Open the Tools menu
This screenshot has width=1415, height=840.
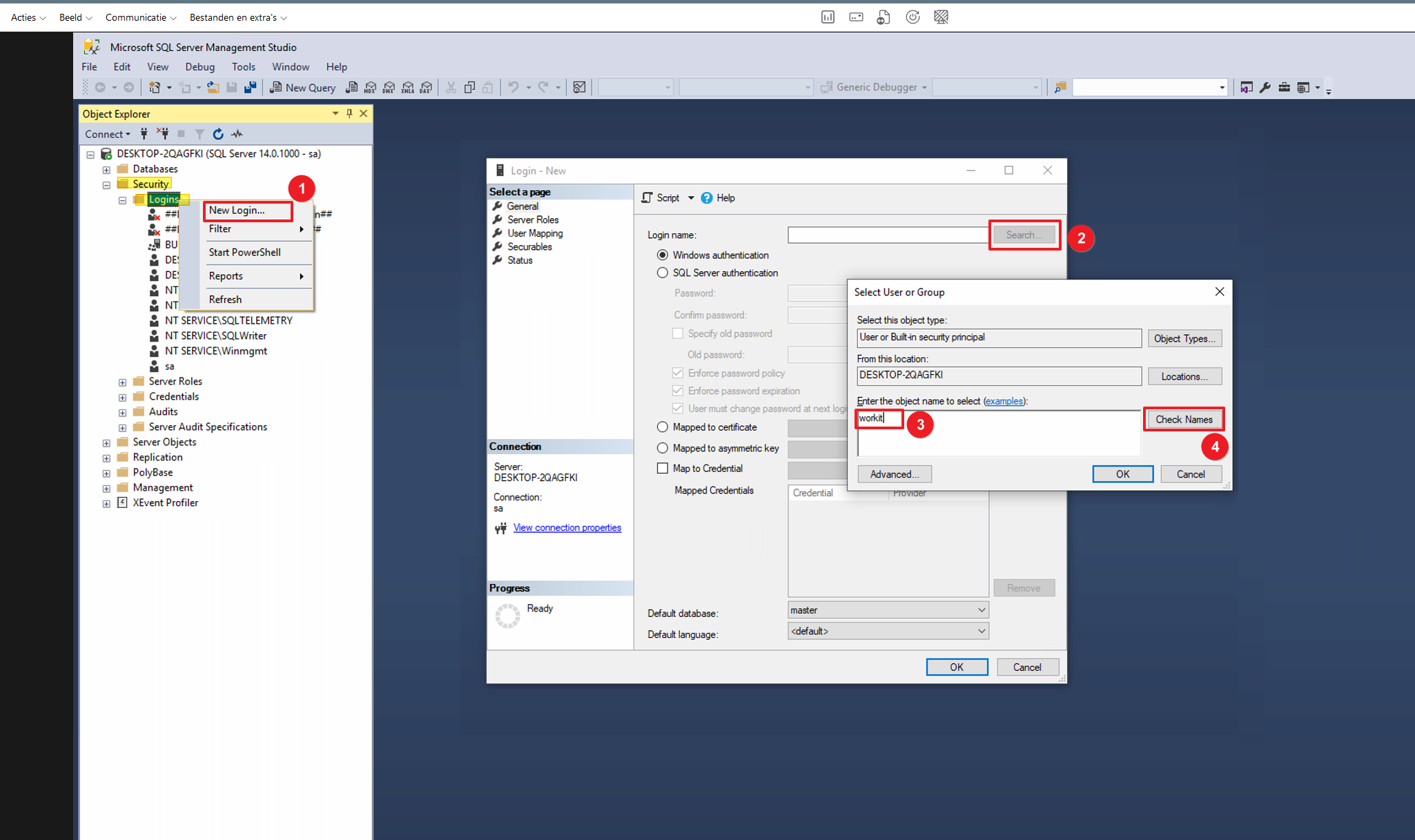click(243, 67)
